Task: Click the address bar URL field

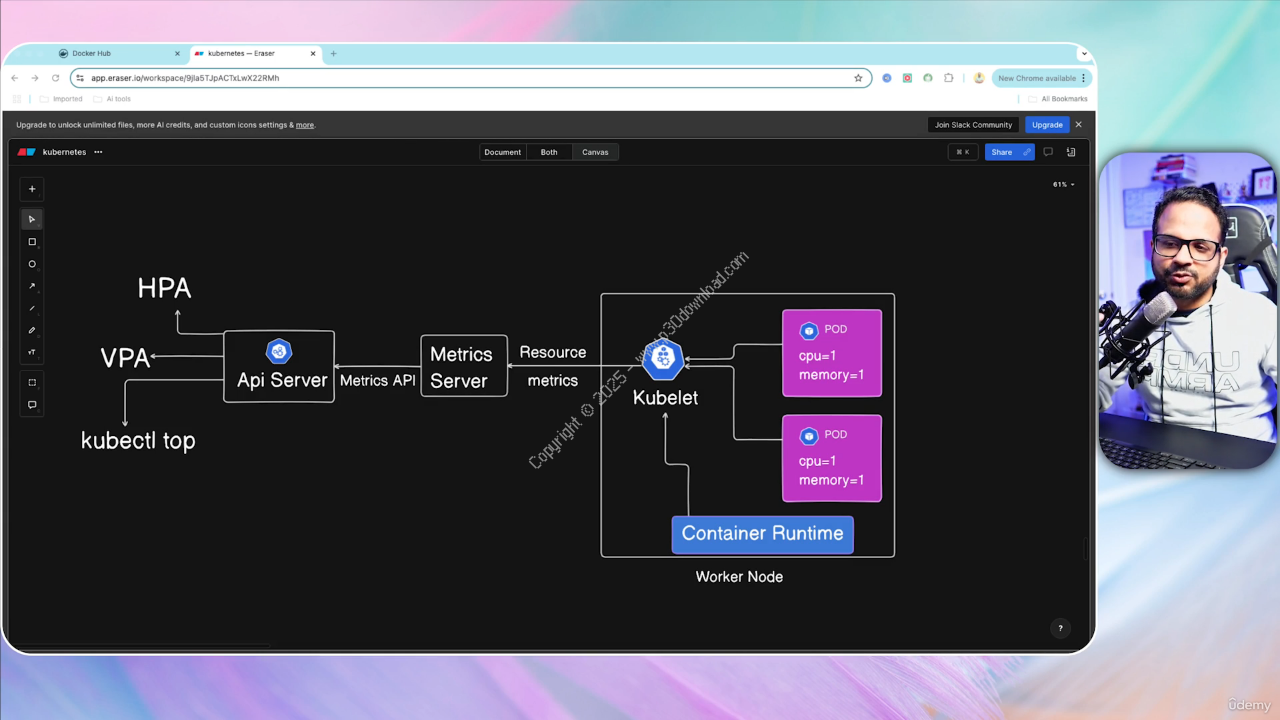Action: (470, 78)
